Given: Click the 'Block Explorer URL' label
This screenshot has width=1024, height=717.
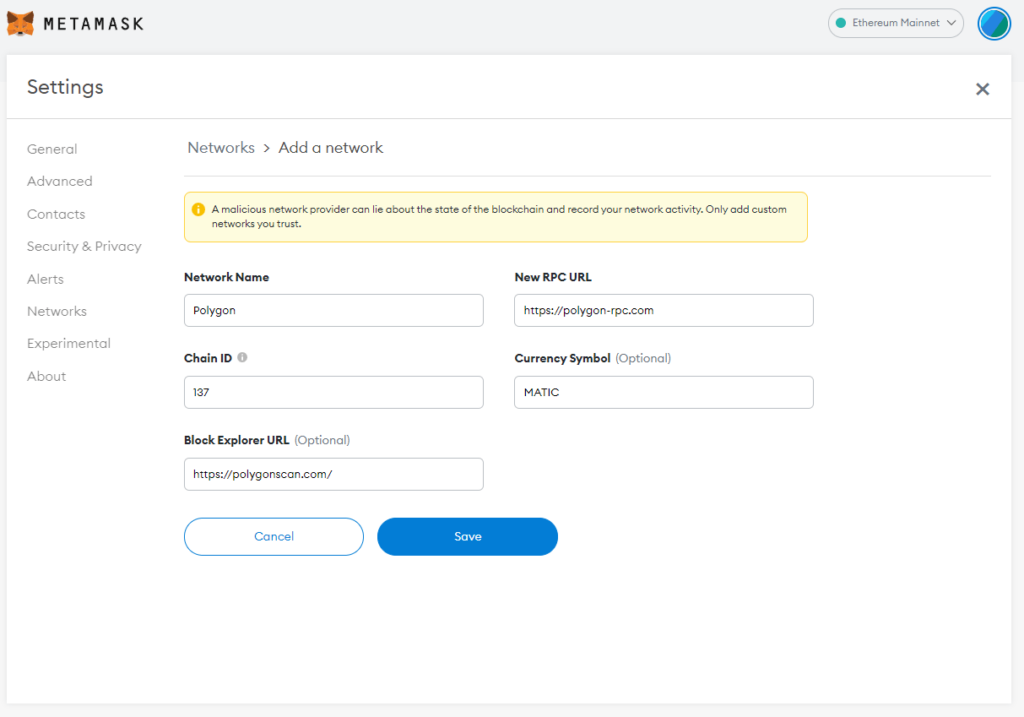Looking at the screenshot, I should [236, 440].
